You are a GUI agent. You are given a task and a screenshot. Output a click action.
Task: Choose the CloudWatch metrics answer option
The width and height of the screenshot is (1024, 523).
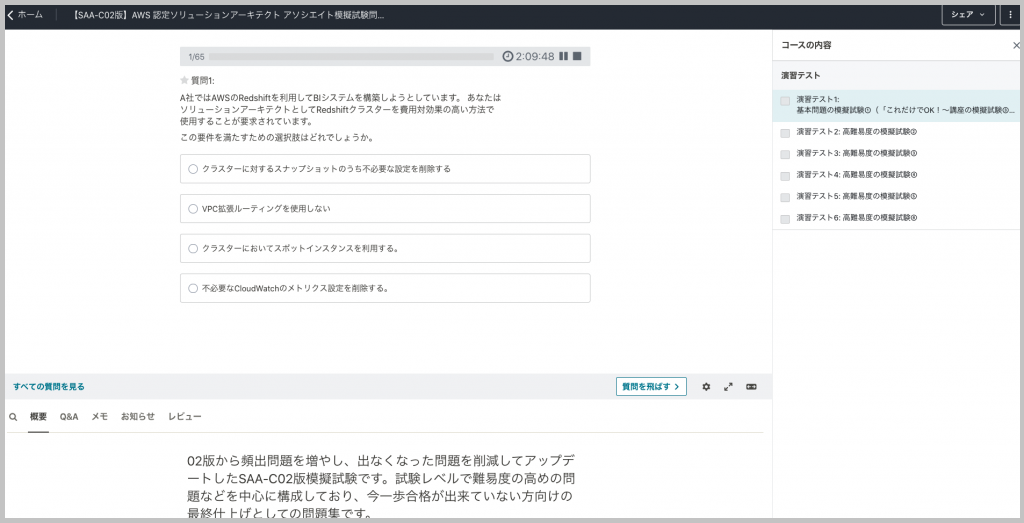(193, 288)
